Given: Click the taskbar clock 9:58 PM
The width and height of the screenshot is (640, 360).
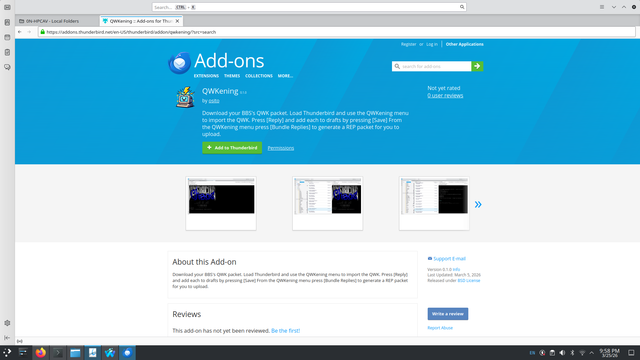Looking at the screenshot, I should [609, 353].
